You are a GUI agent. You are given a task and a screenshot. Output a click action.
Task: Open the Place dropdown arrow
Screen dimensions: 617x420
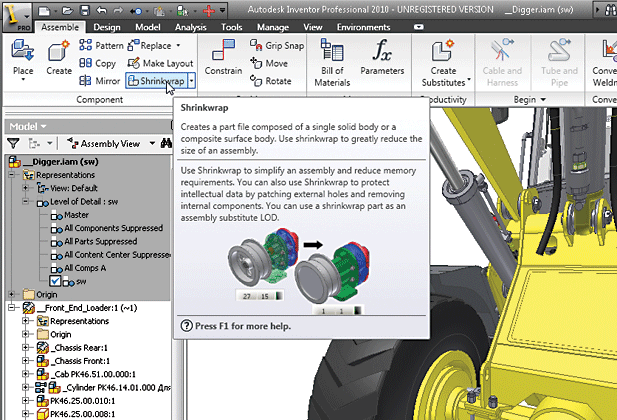coord(23,80)
